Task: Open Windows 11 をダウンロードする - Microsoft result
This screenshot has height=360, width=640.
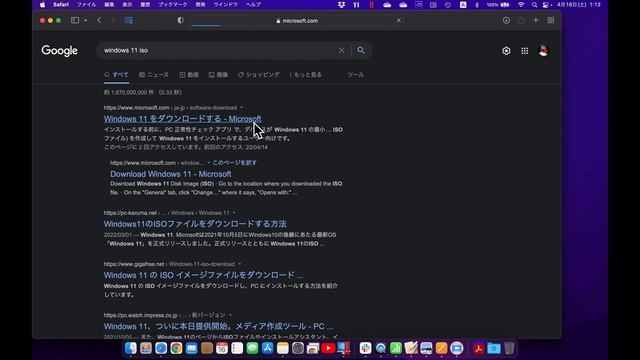Action: [x=182, y=119]
